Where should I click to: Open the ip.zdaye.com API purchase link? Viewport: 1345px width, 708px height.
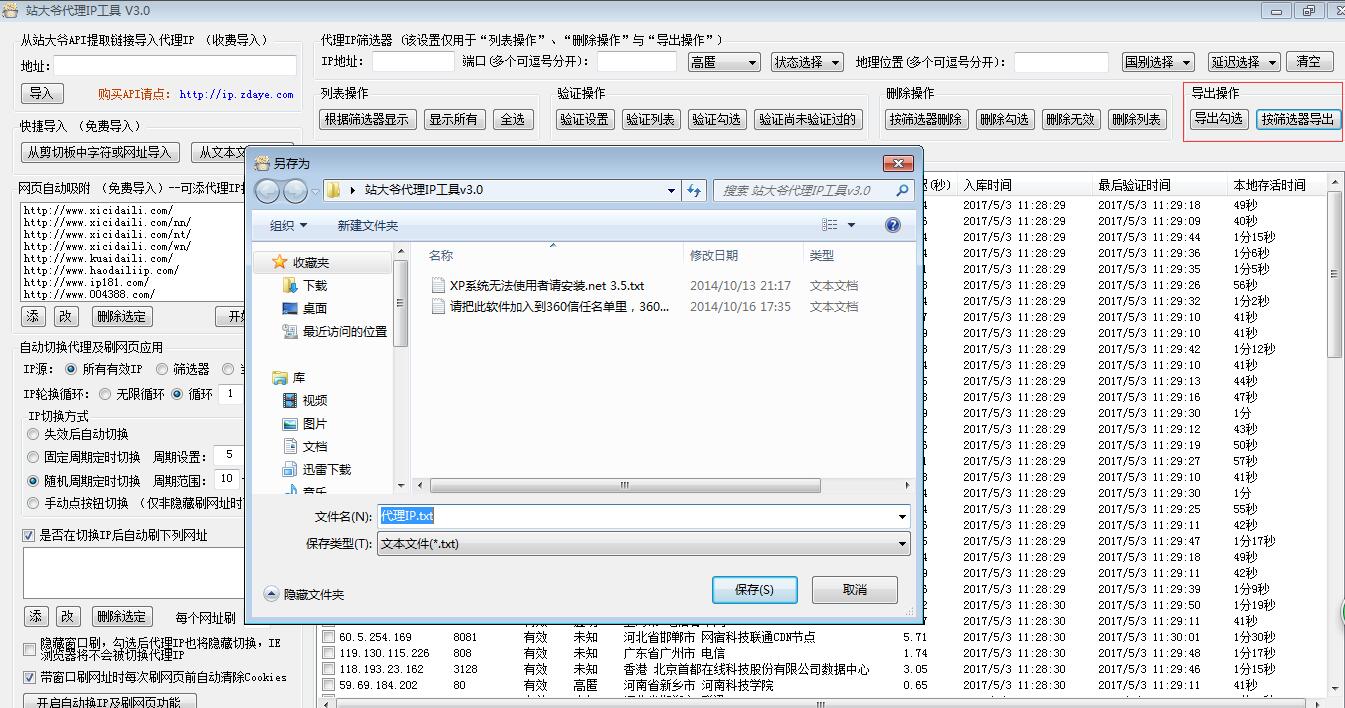click(x=236, y=94)
